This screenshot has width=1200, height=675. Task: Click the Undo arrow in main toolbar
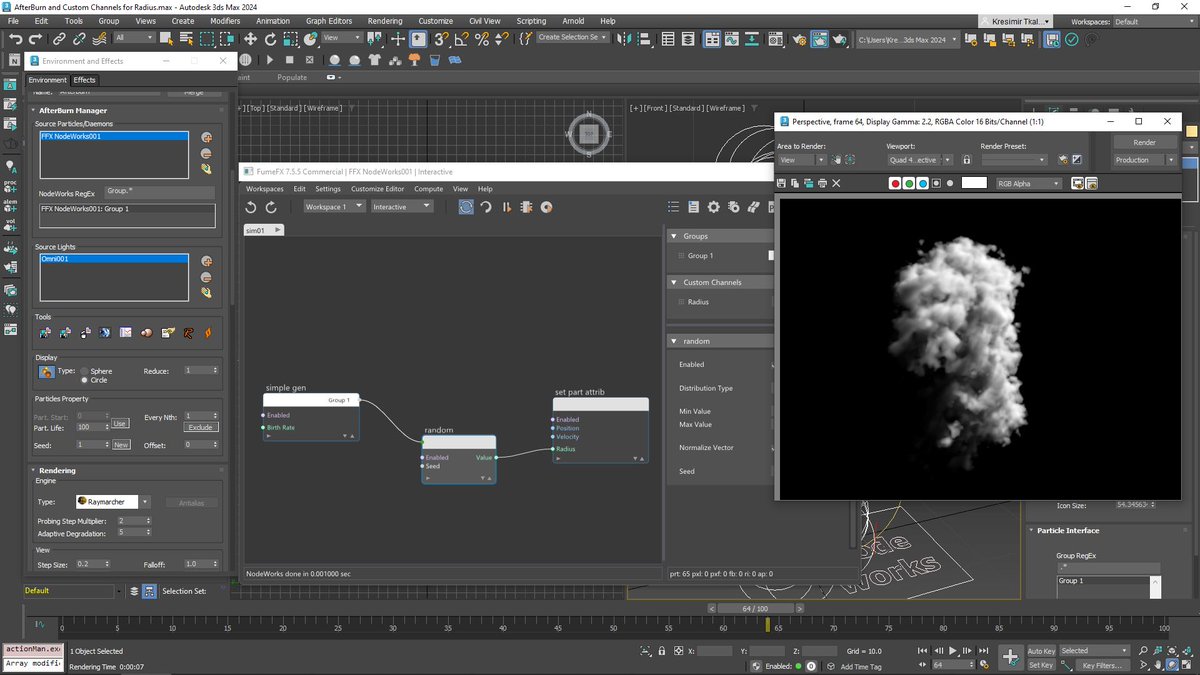point(15,38)
